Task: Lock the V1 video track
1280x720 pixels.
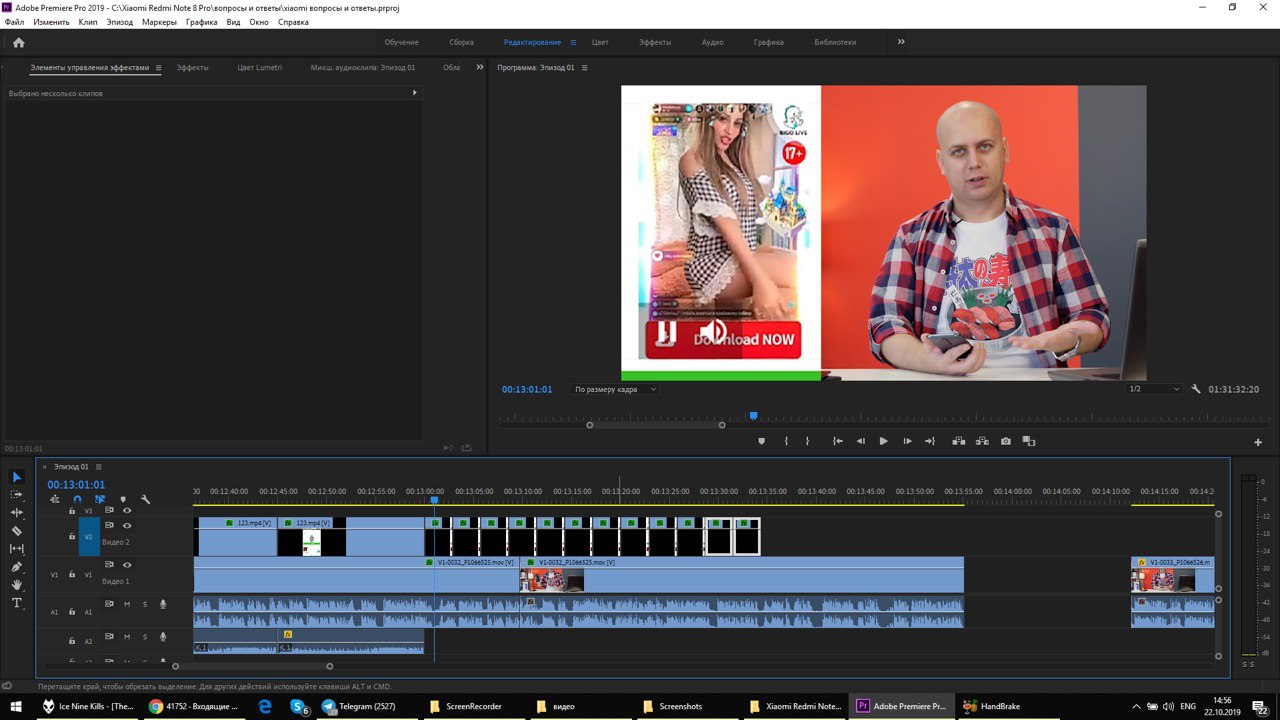Action: click(72, 575)
